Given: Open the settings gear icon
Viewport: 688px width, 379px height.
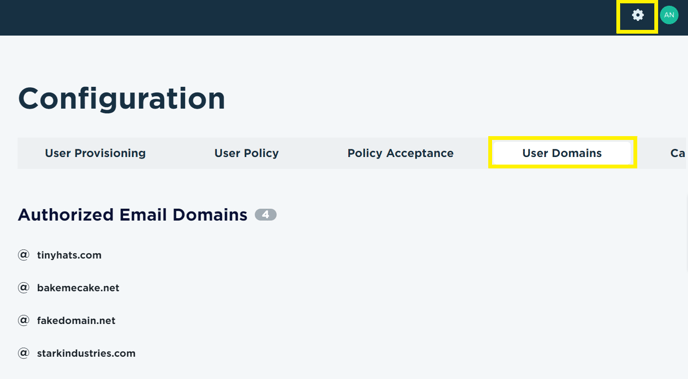Looking at the screenshot, I should pos(638,15).
